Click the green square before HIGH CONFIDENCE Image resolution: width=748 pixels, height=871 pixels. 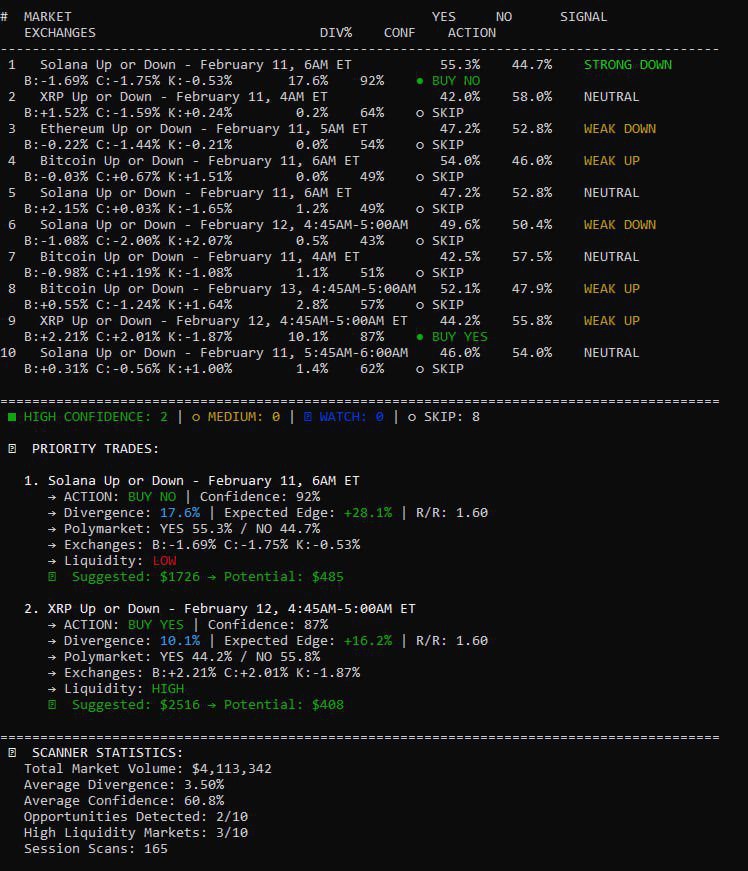12,417
